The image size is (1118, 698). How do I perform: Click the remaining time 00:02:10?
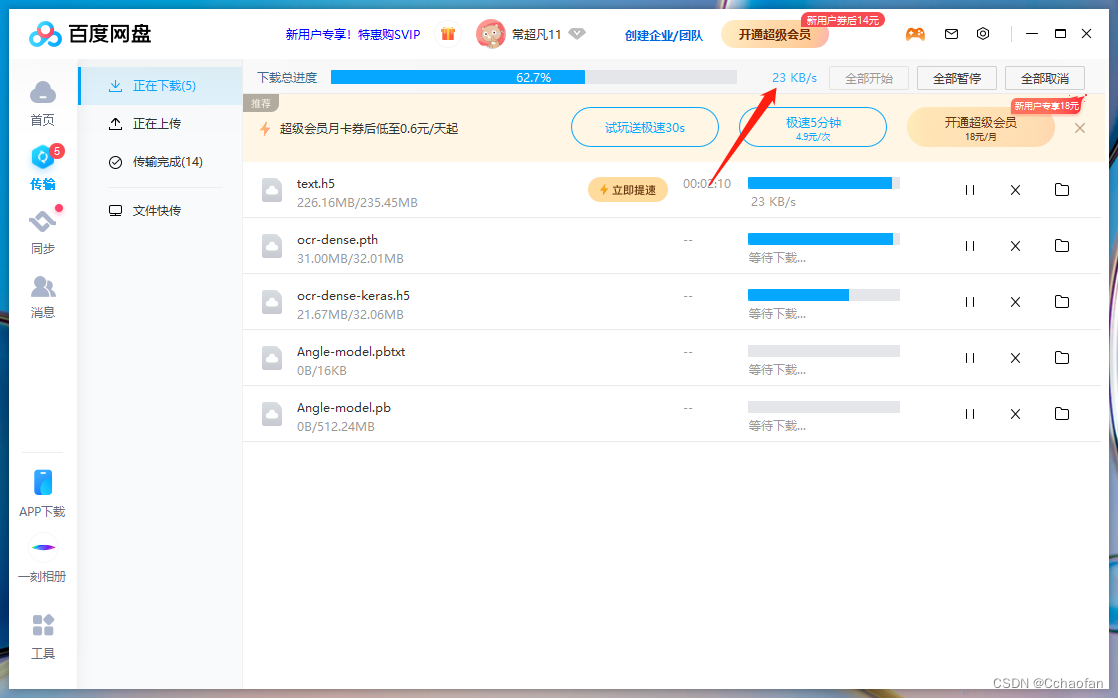point(707,184)
